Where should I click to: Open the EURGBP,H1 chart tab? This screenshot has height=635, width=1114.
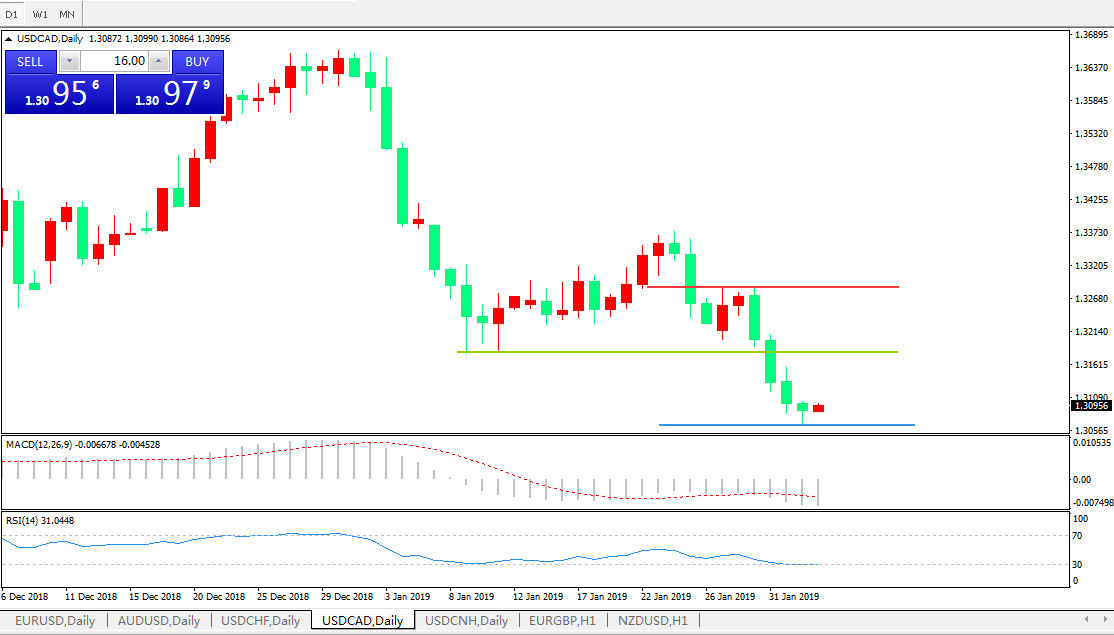(x=562, y=621)
